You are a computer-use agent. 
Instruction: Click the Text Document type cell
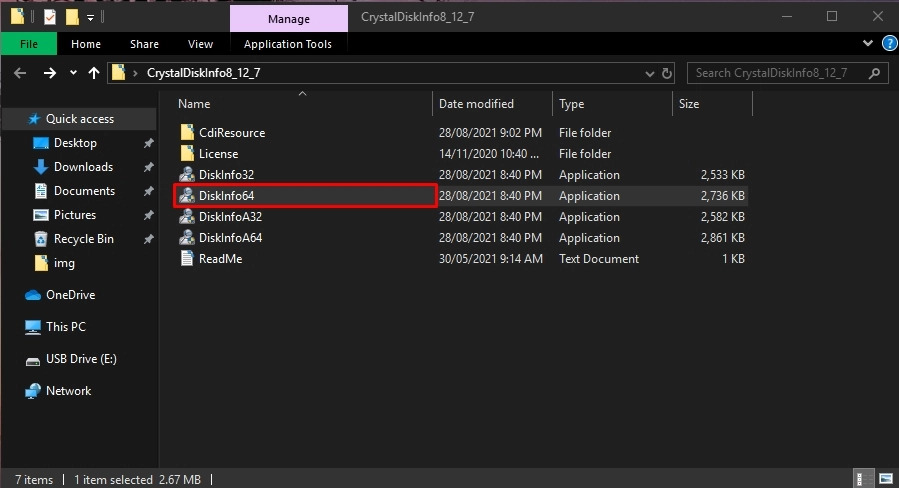coord(599,259)
